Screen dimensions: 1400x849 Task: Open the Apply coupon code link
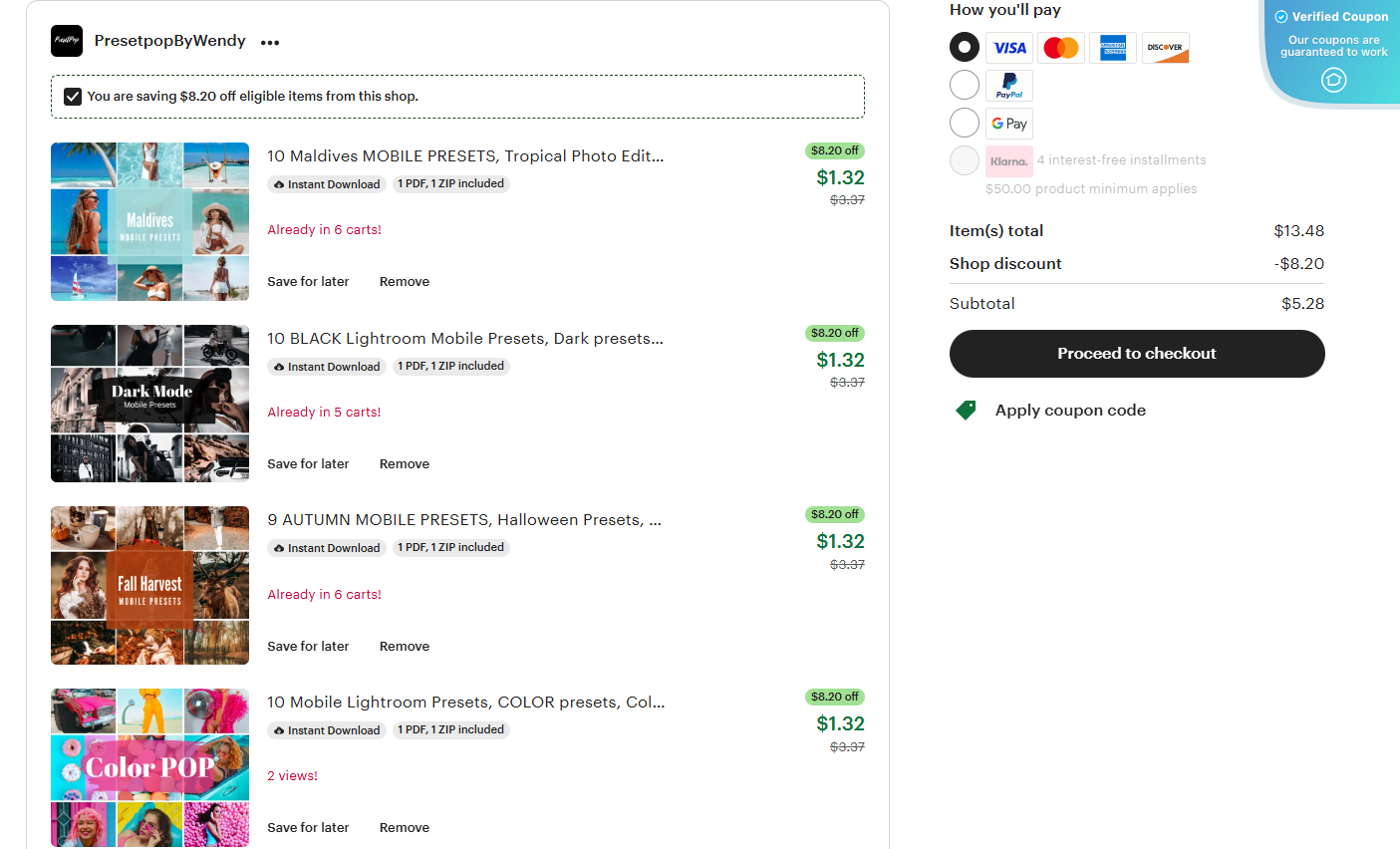1069,410
